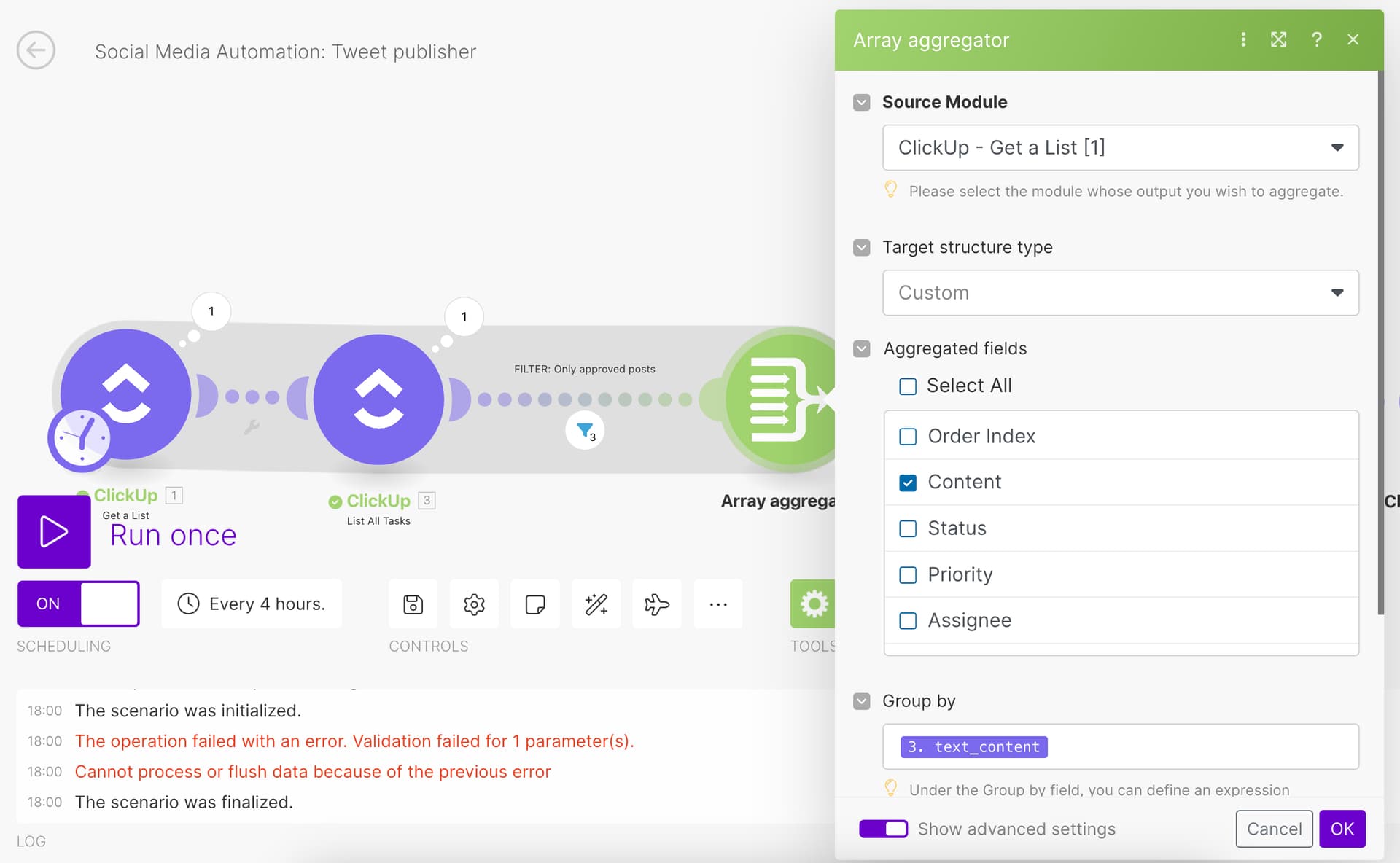Open the Array aggregator help question mark
Image resolution: width=1400 pixels, height=863 pixels.
click(1316, 39)
